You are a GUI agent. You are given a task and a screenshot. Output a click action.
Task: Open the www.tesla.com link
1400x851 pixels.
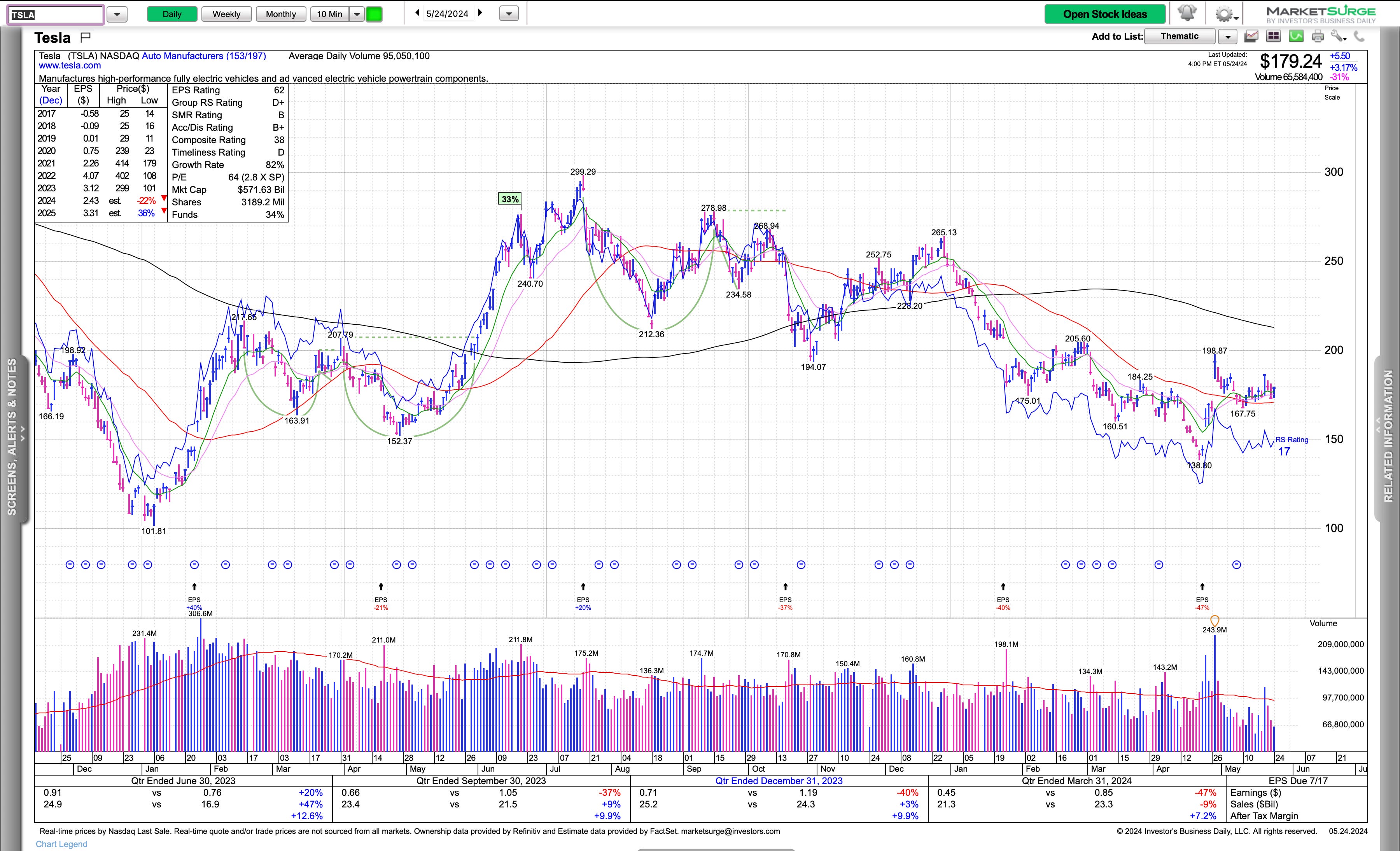point(70,65)
